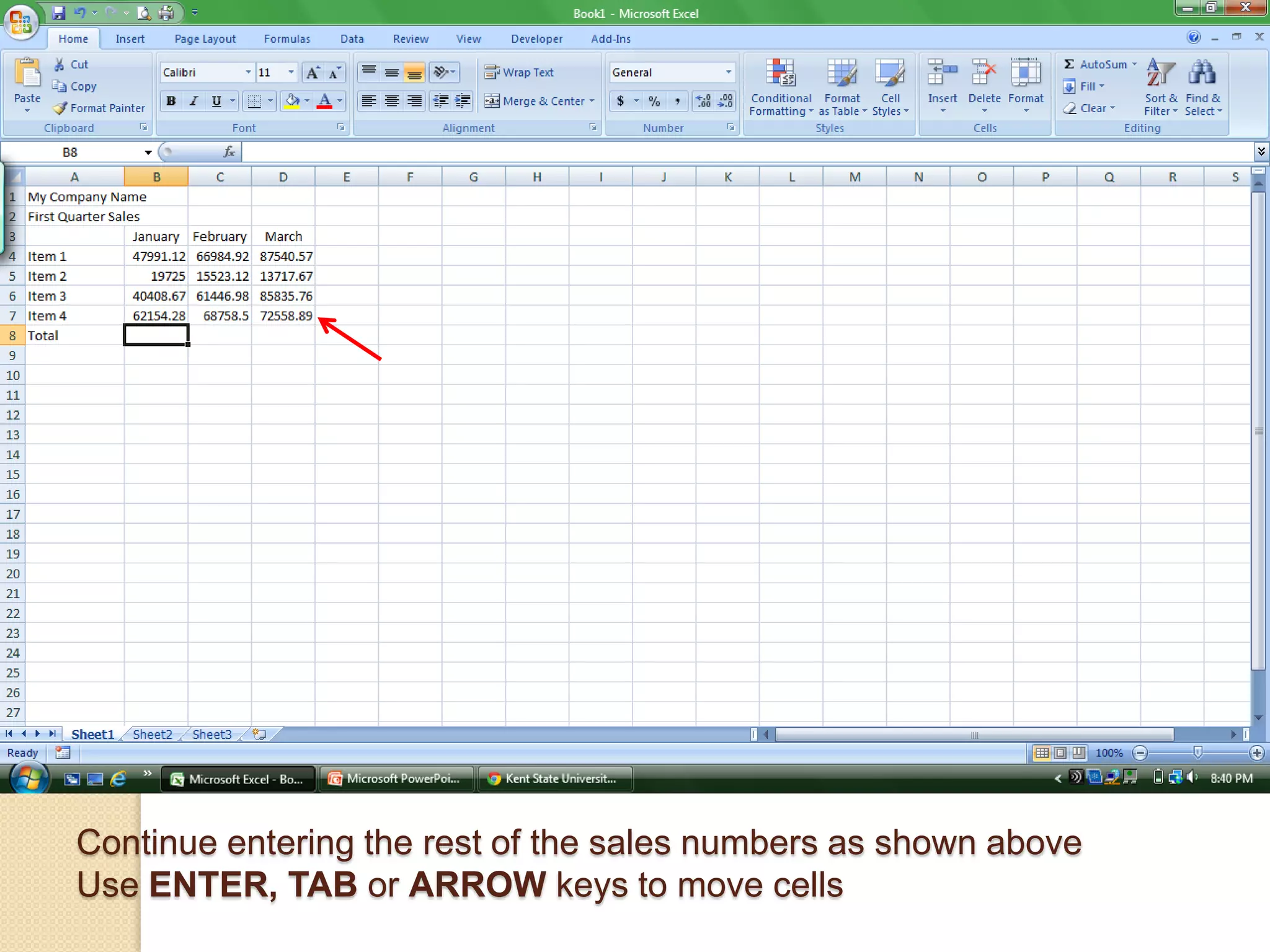Click the zoom slider handle
The height and width of the screenshot is (952, 1270).
[1197, 752]
